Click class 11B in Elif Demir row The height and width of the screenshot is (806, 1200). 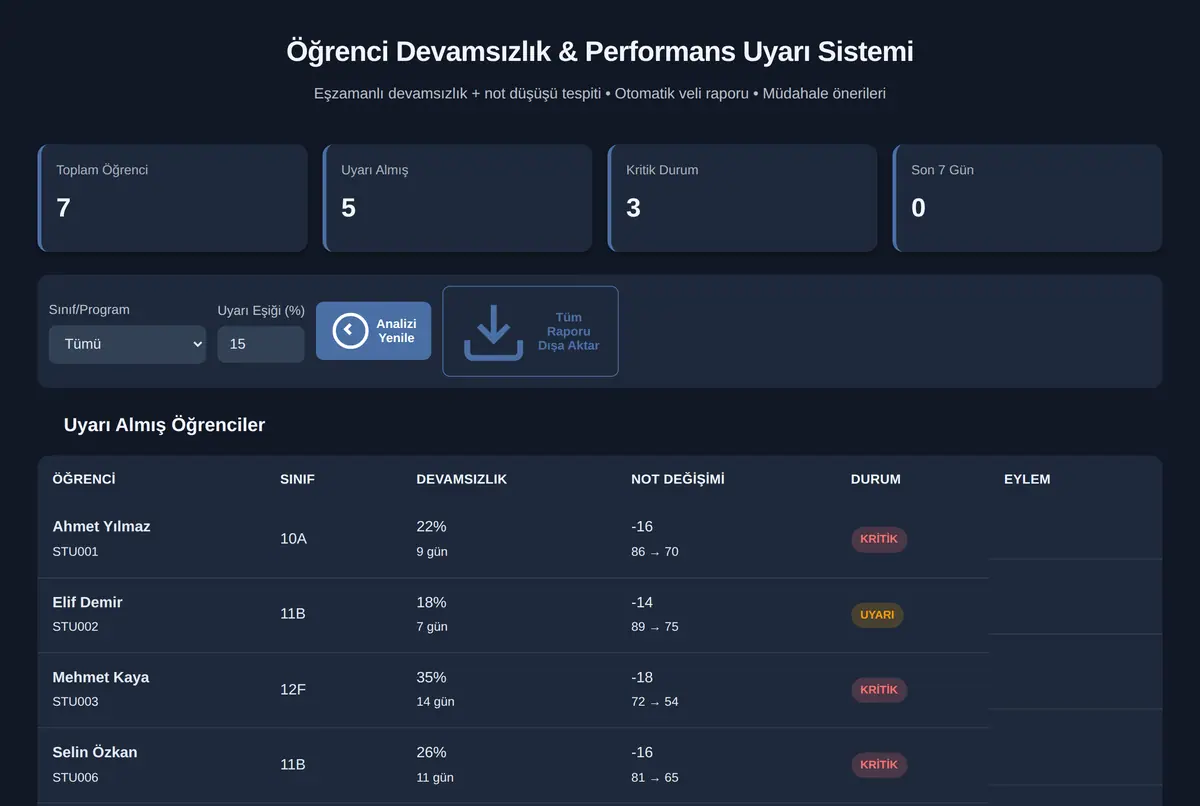292,614
